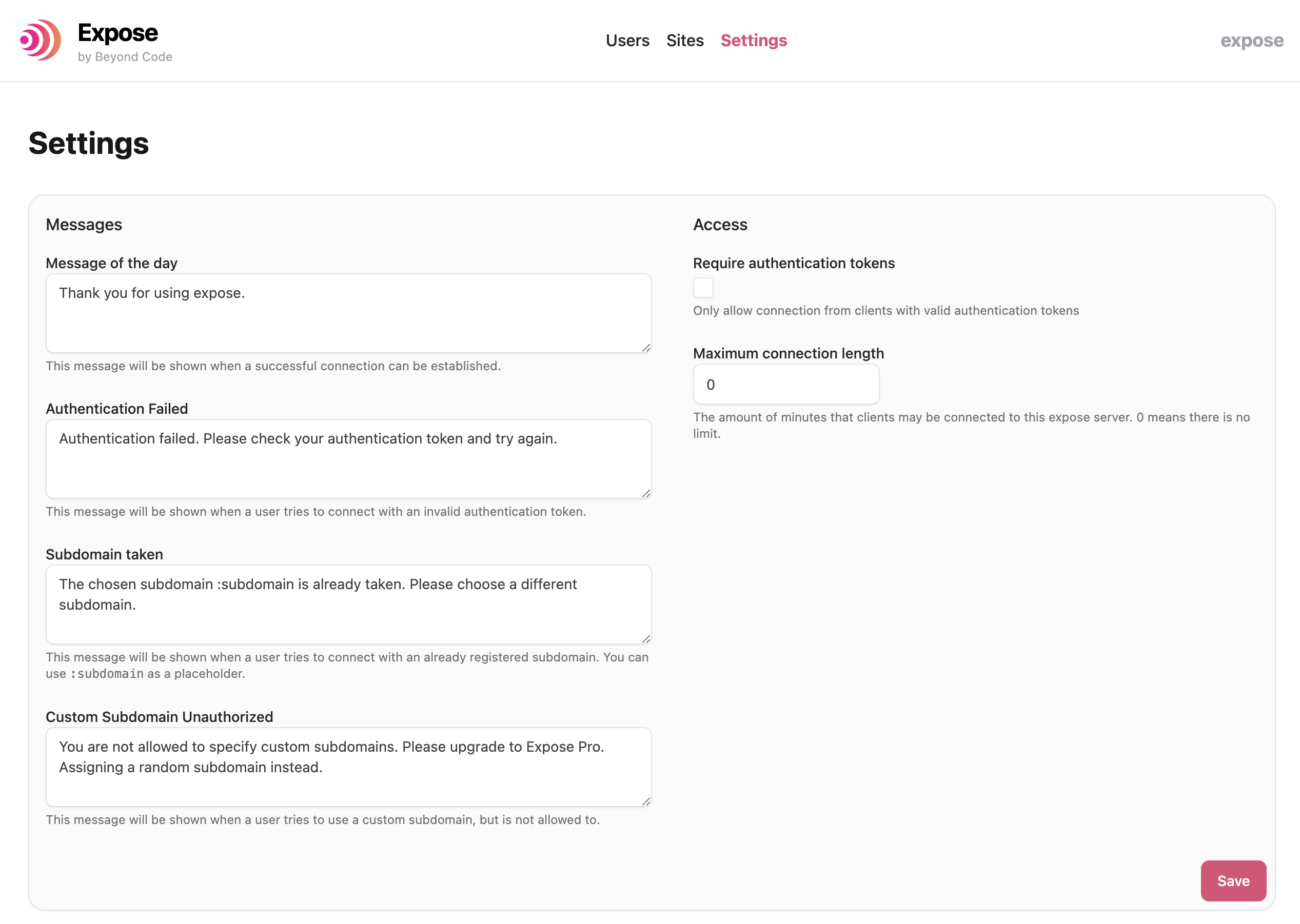Click the Expose logo icon
Image resolution: width=1300 pixels, height=924 pixels.
point(41,40)
